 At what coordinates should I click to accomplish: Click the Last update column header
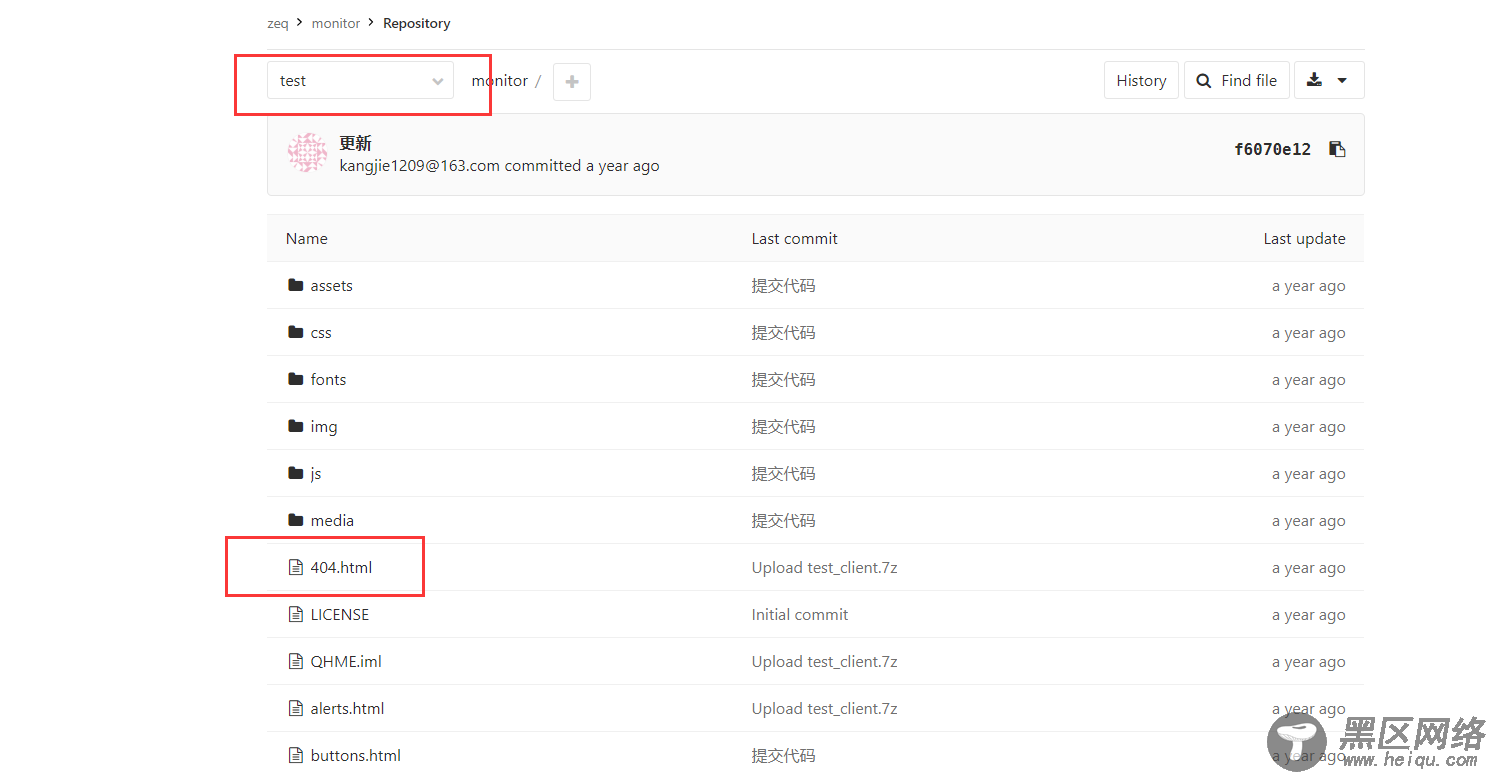click(1304, 239)
